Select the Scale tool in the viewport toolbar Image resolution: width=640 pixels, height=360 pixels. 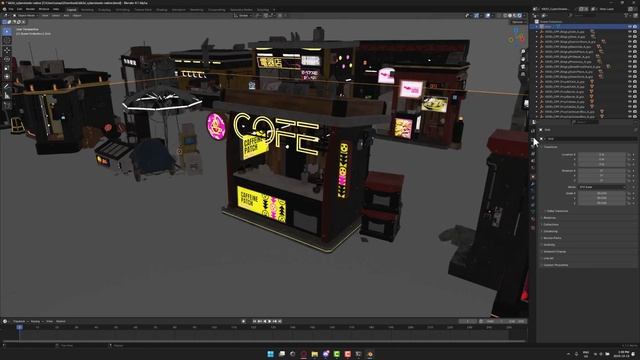(x=7, y=68)
